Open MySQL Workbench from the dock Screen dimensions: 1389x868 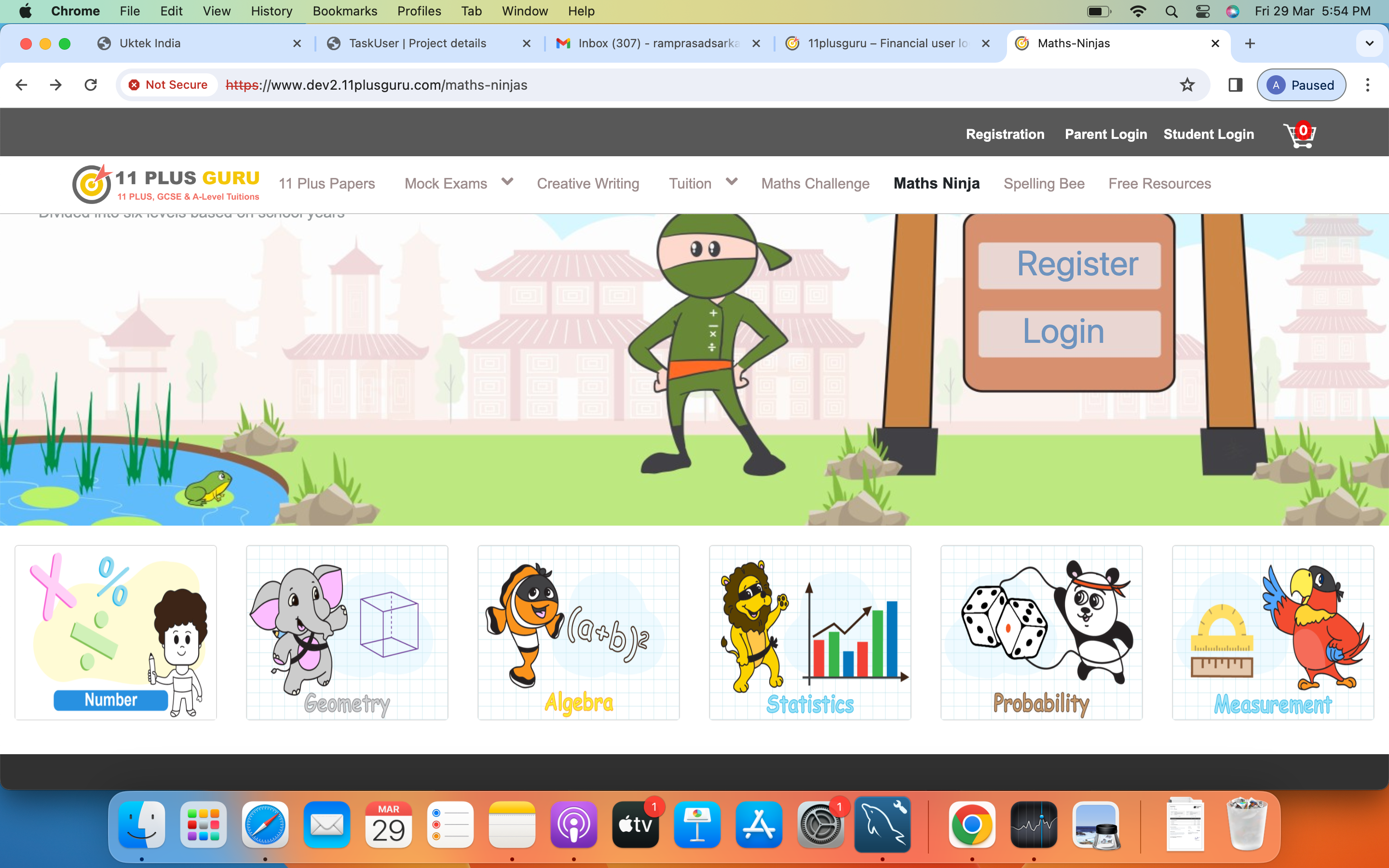882,825
